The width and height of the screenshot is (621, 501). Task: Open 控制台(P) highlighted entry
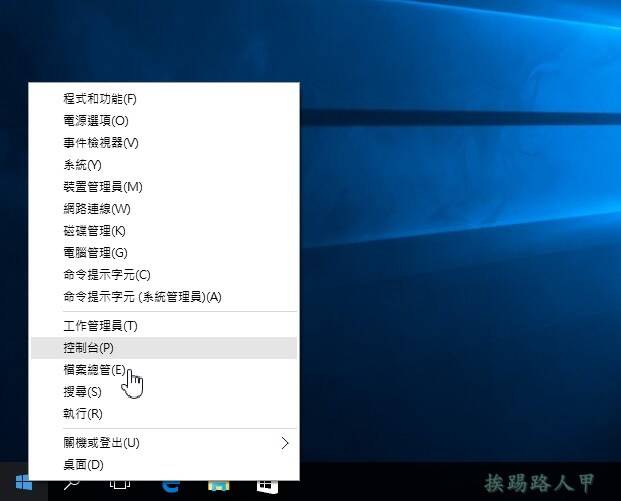(164, 348)
